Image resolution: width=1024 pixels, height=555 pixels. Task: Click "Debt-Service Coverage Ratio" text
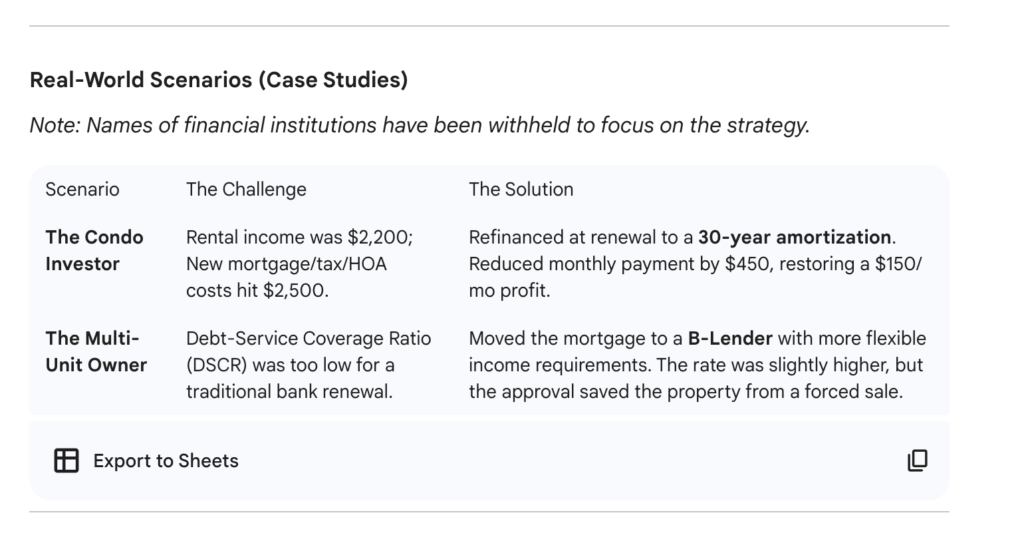click(308, 339)
